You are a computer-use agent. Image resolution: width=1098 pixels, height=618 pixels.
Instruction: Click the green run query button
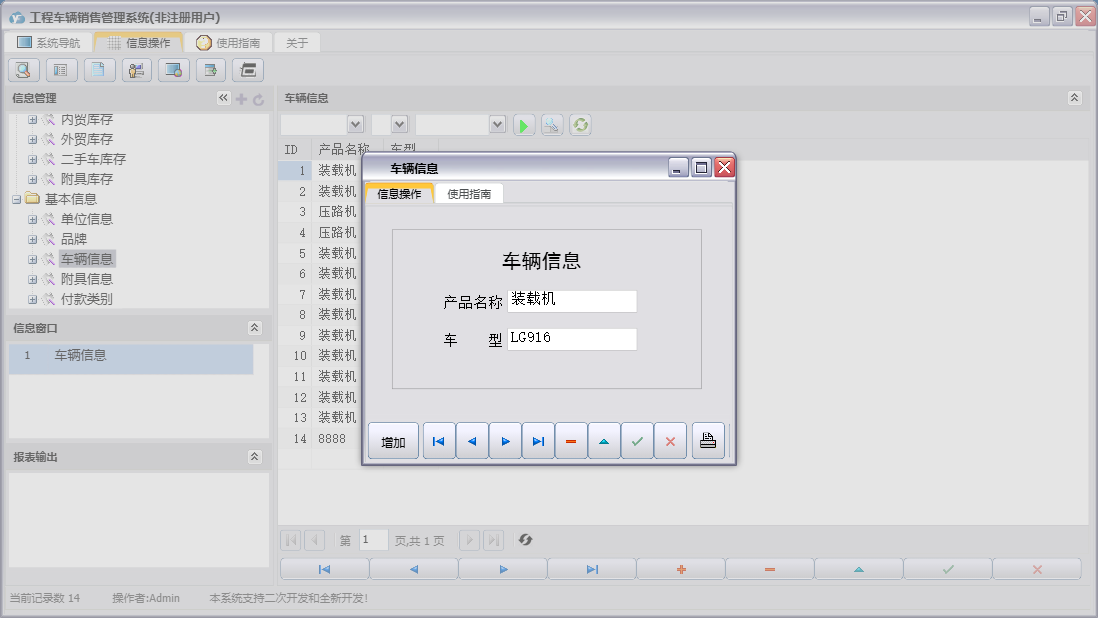[x=524, y=125]
